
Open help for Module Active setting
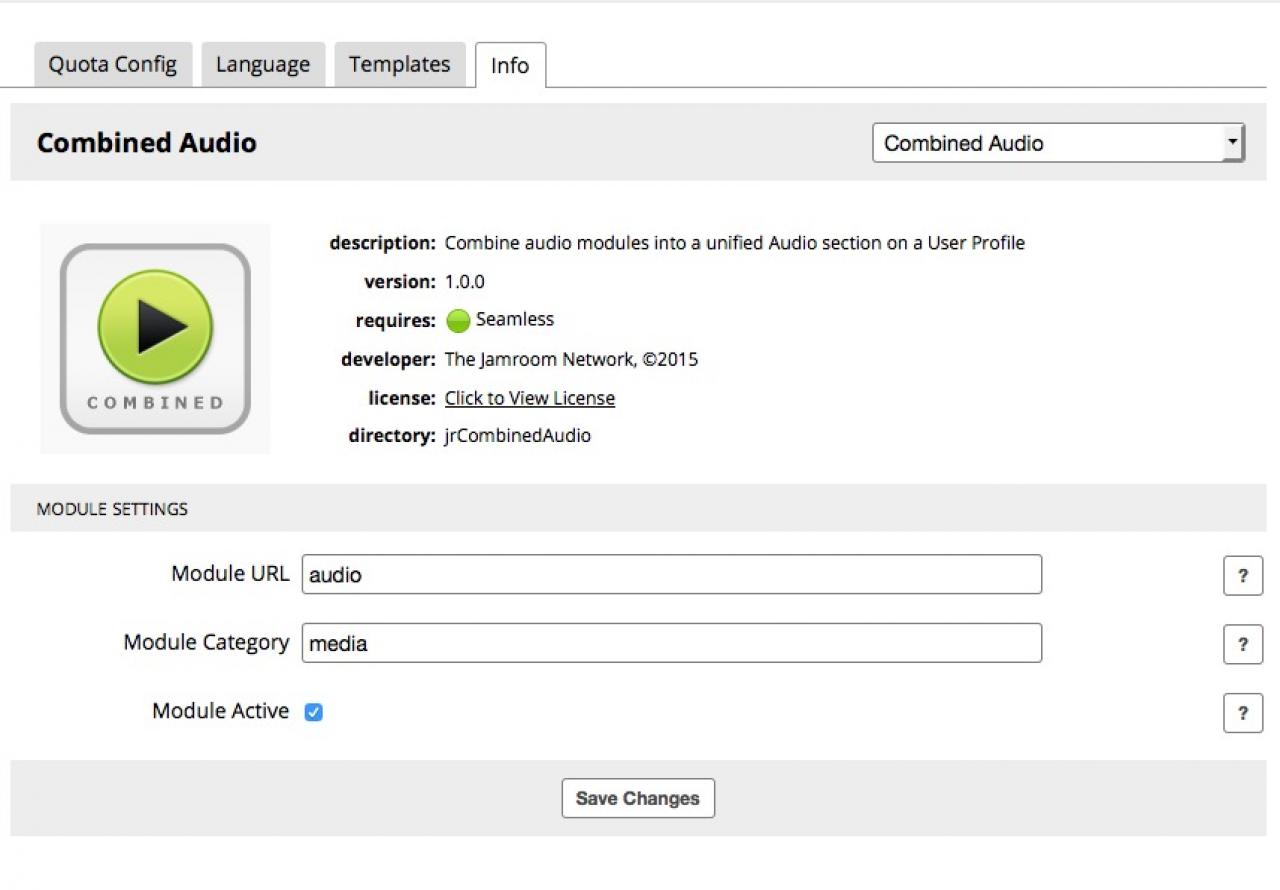[1242, 713]
